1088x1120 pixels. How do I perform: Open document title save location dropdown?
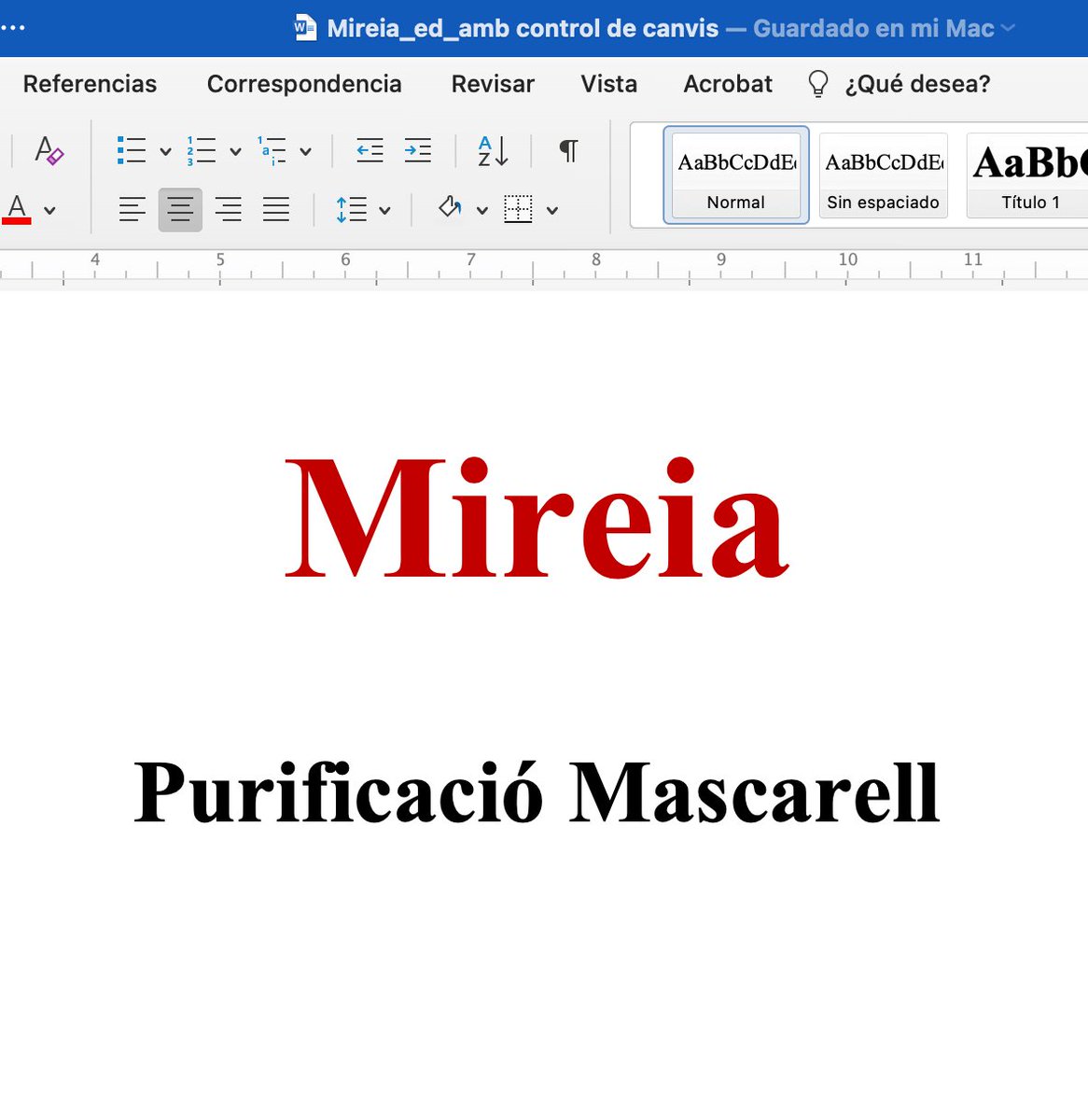1008,28
